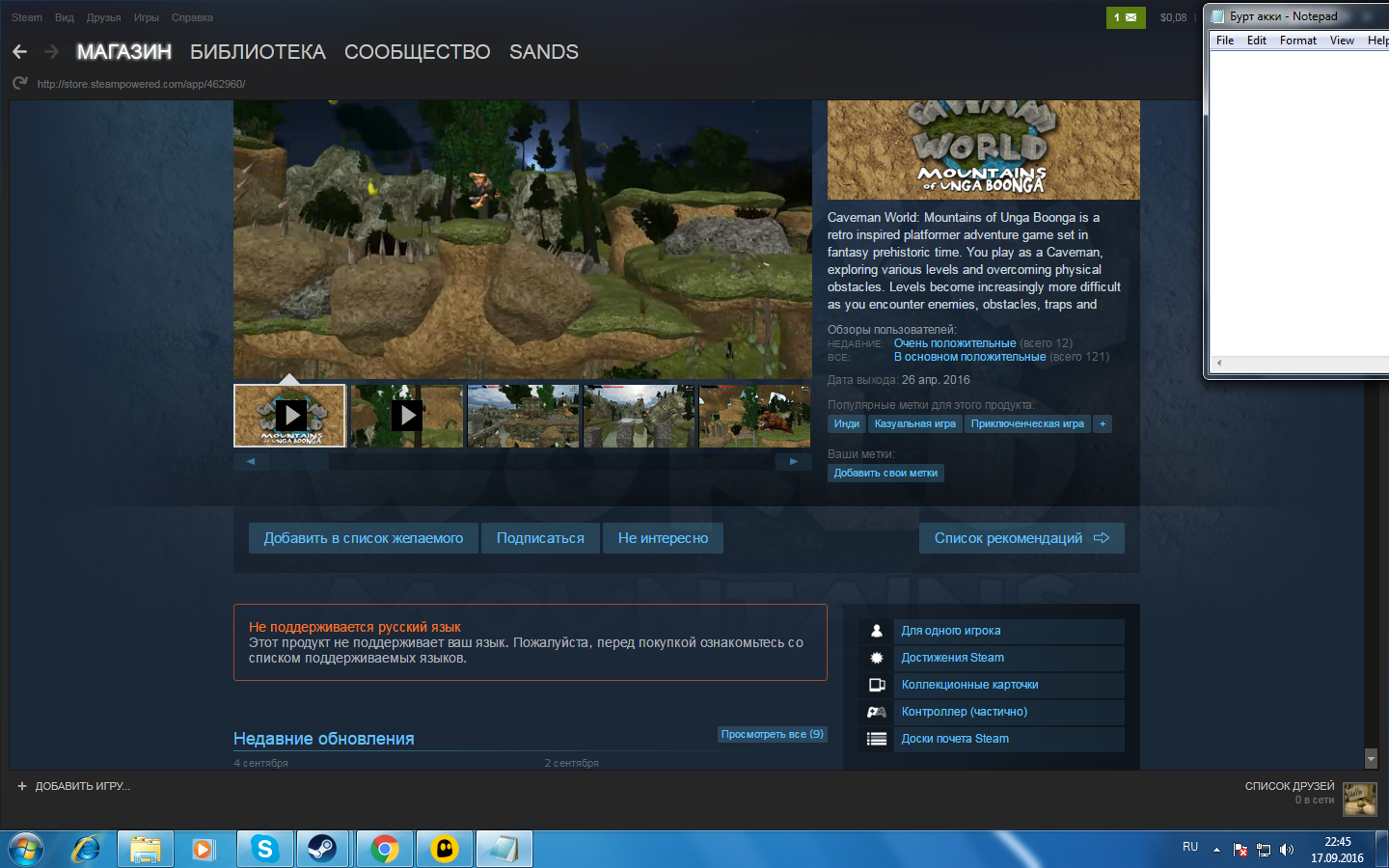Image resolution: width=1389 pixels, height=868 pixels.
Task: Open the Игры menu
Action: pos(147,17)
